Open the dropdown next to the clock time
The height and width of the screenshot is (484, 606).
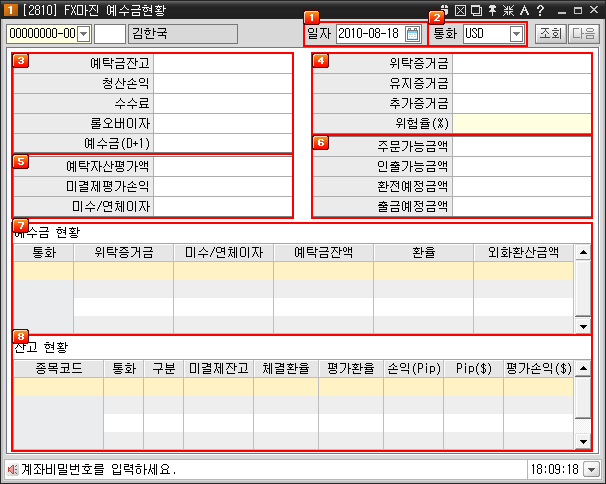(592, 468)
